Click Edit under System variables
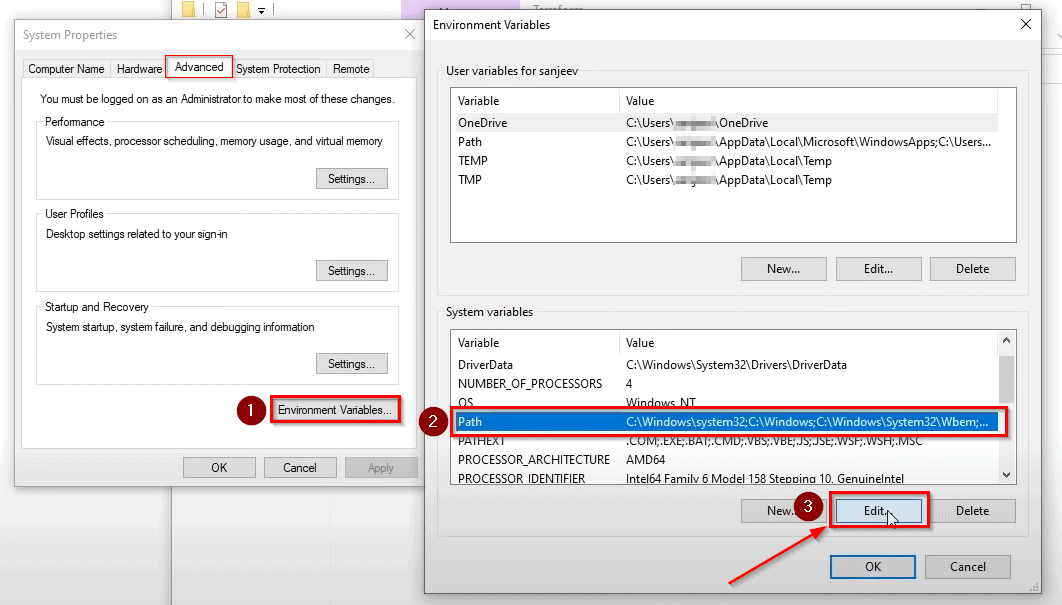Viewport: 1062px width, 605px height. [x=877, y=511]
